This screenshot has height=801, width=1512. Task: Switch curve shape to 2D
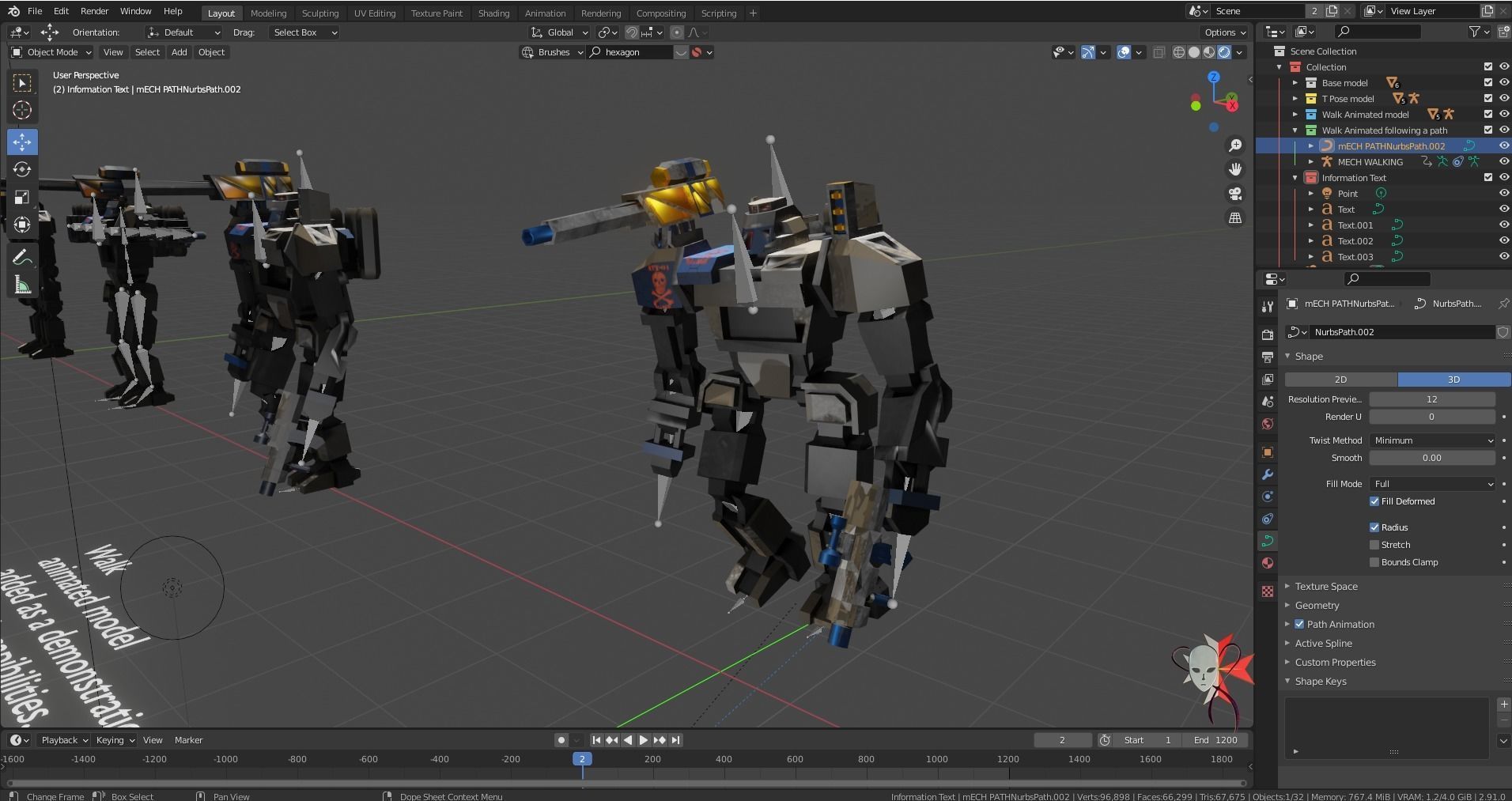(1340, 380)
